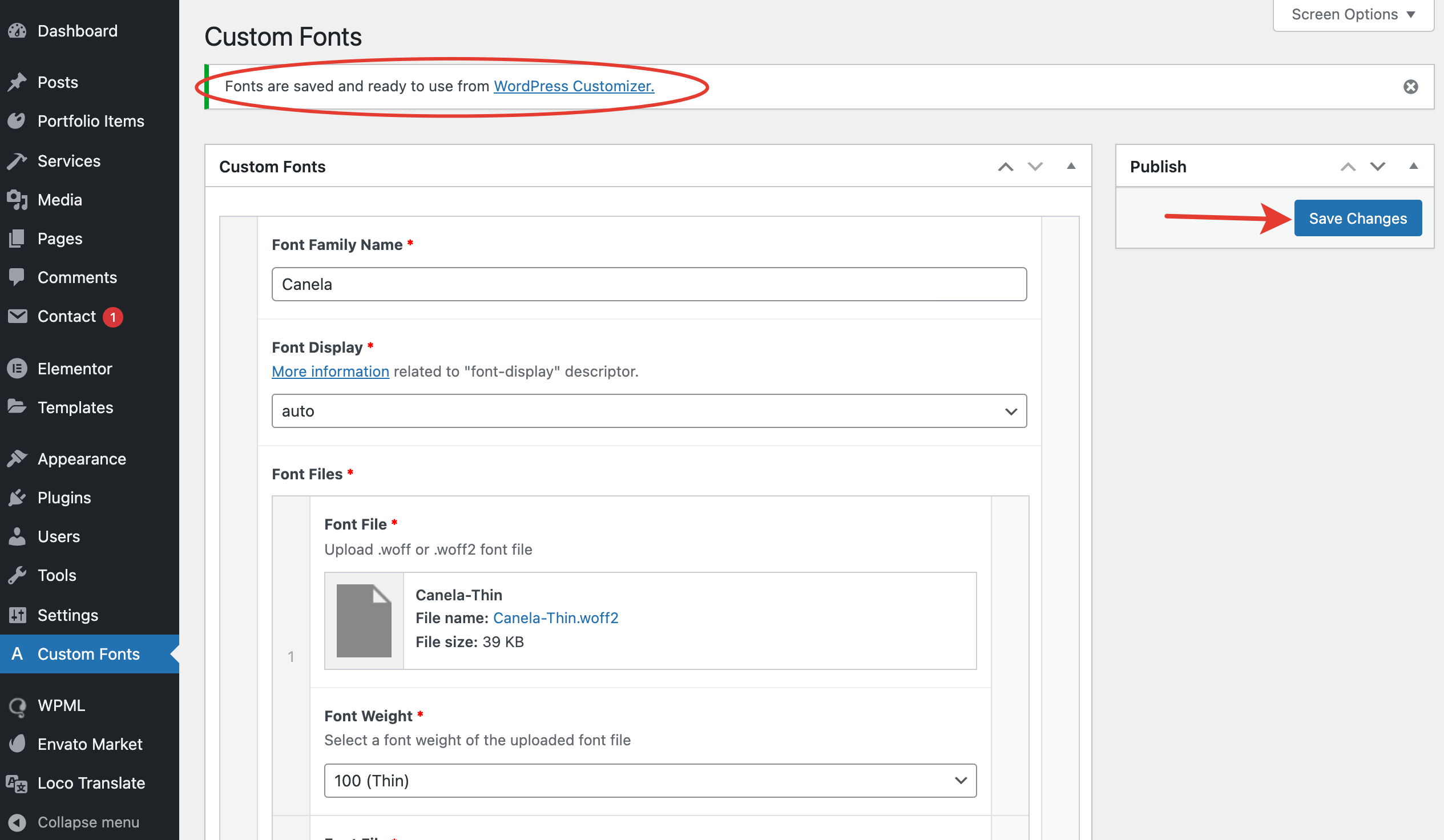
Task: Click the Dashboard gauge icon in sidebar
Action: point(17,31)
